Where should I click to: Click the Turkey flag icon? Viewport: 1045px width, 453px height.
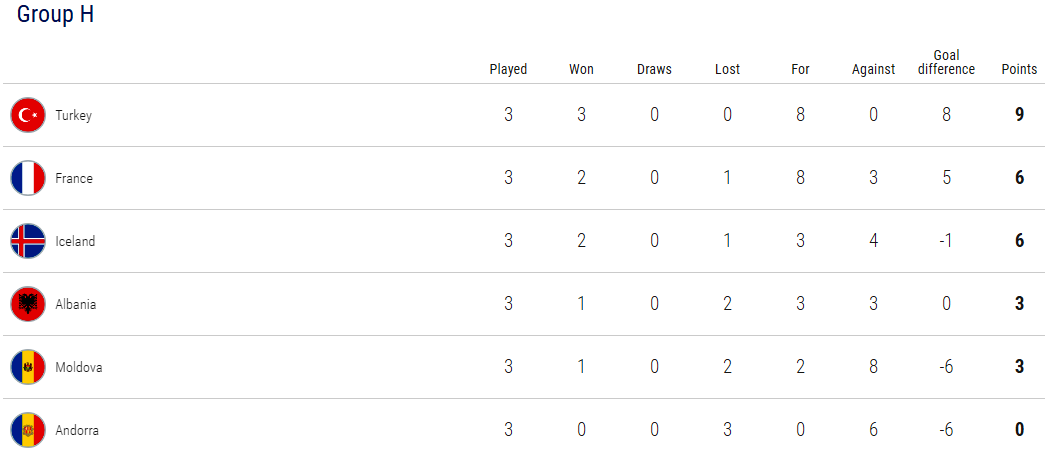tap(28, 115)
